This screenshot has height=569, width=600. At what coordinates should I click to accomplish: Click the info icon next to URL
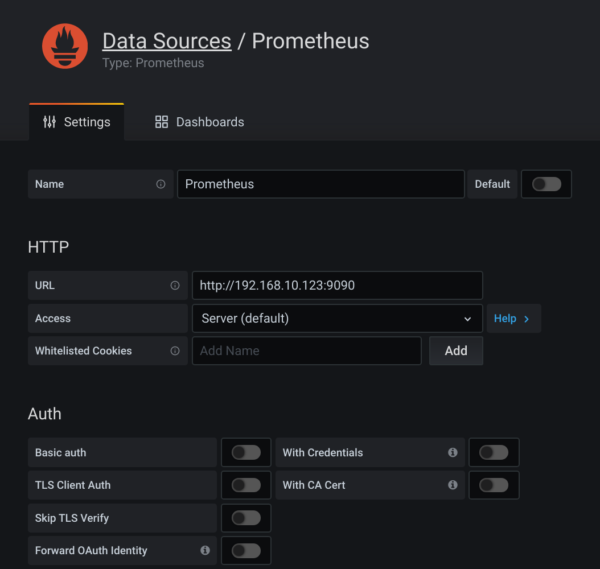175,285
